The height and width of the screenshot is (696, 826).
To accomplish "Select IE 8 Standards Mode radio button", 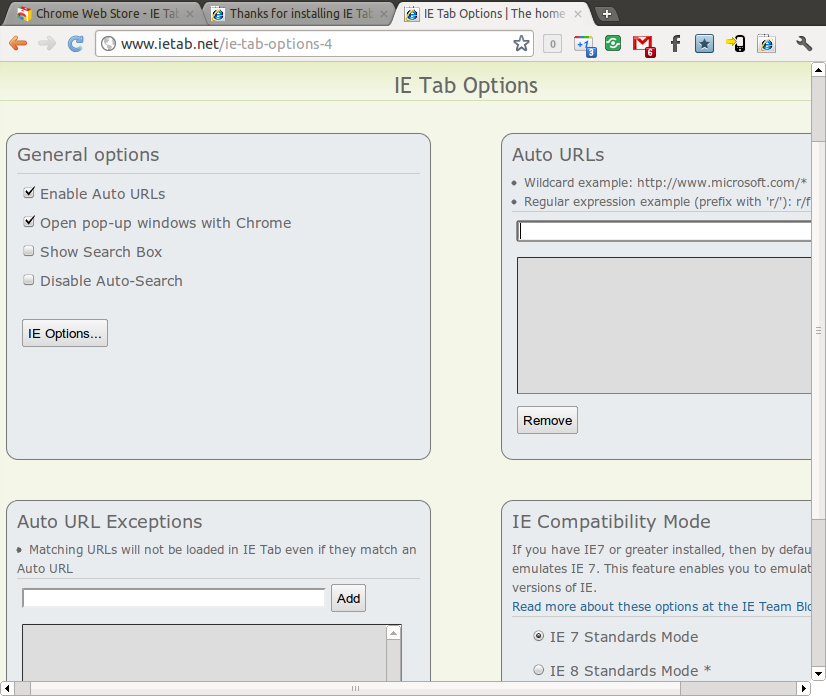I will [x=538, y=670].
